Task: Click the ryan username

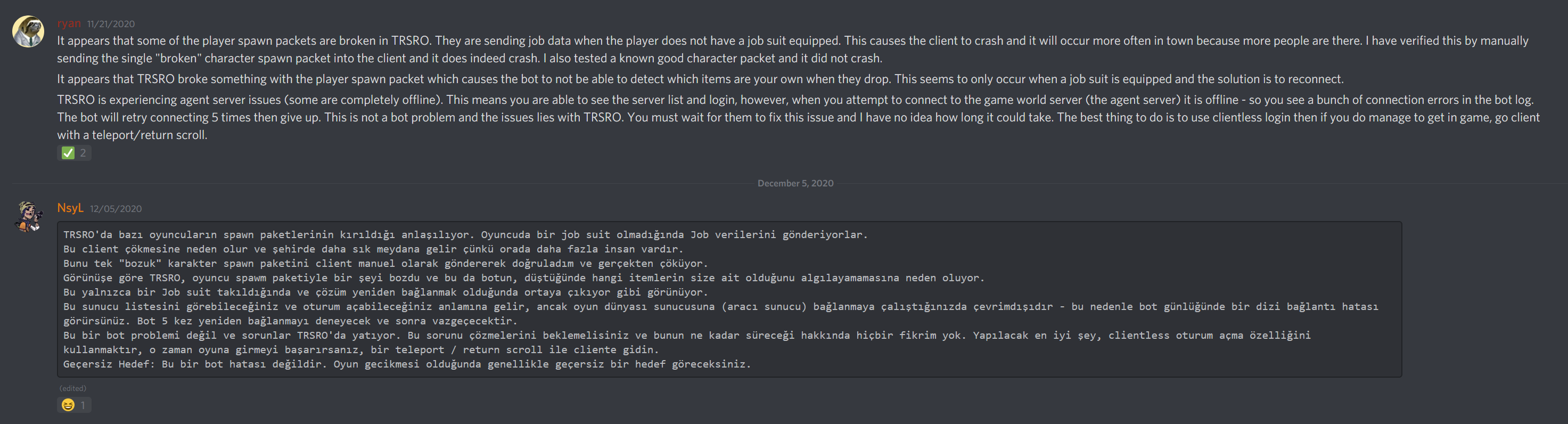Action: (69, 23)
